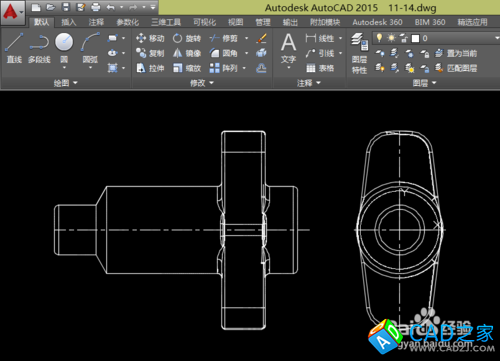Select the Line (直线) drawing tool
The height and width of the screenshot is (361, 500).
pyautogui.click(x=14, y=48)
